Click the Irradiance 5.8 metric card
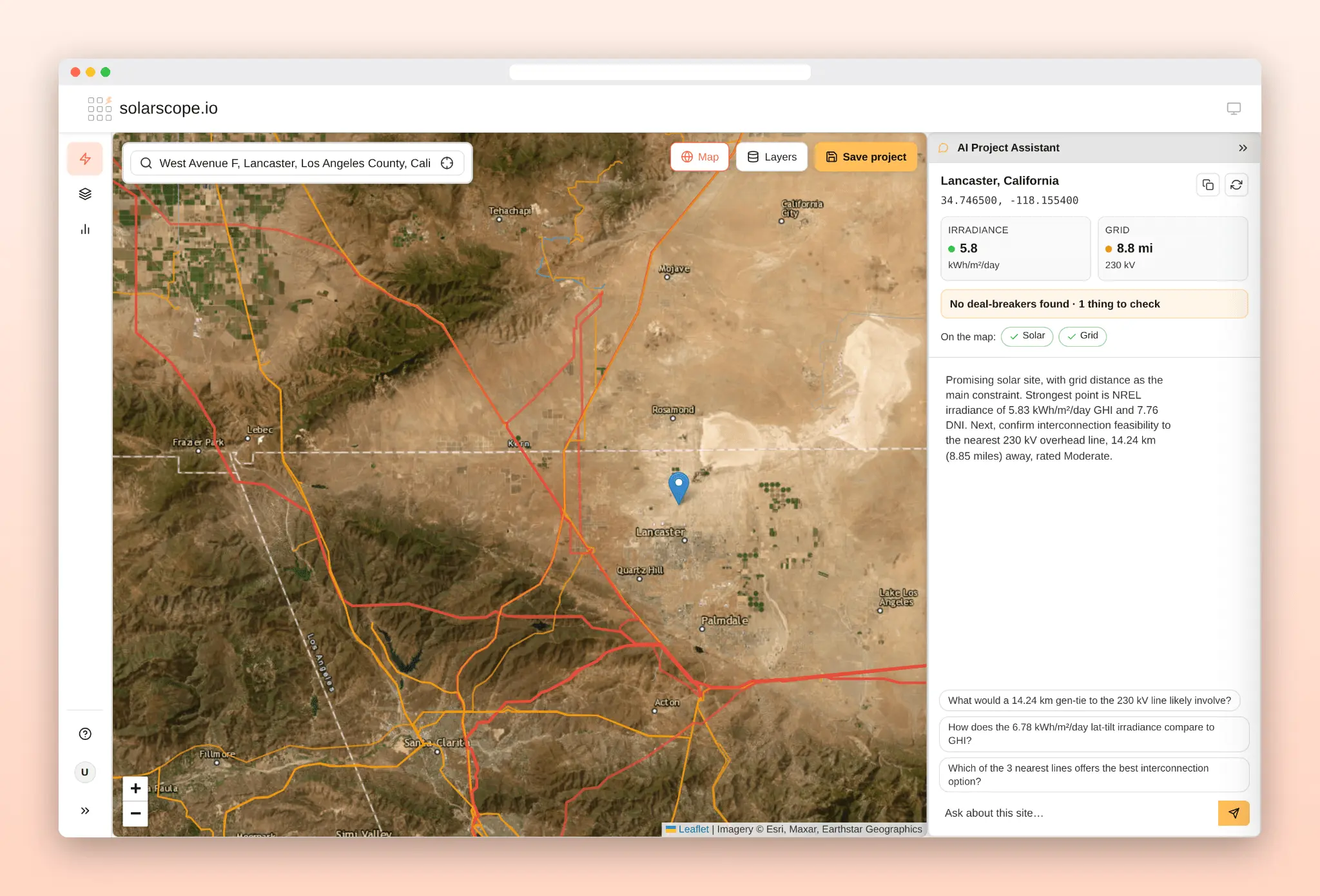This screenshot has width=1320, height=896. click(x=1016, y=248)
